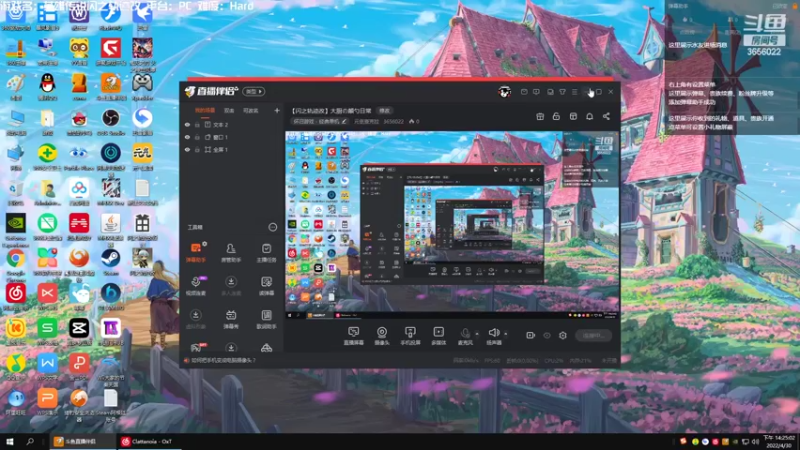The height and width of the screenshot is (450, 800).
Task: Switch to the second scene tab
Action: (229, 110)
